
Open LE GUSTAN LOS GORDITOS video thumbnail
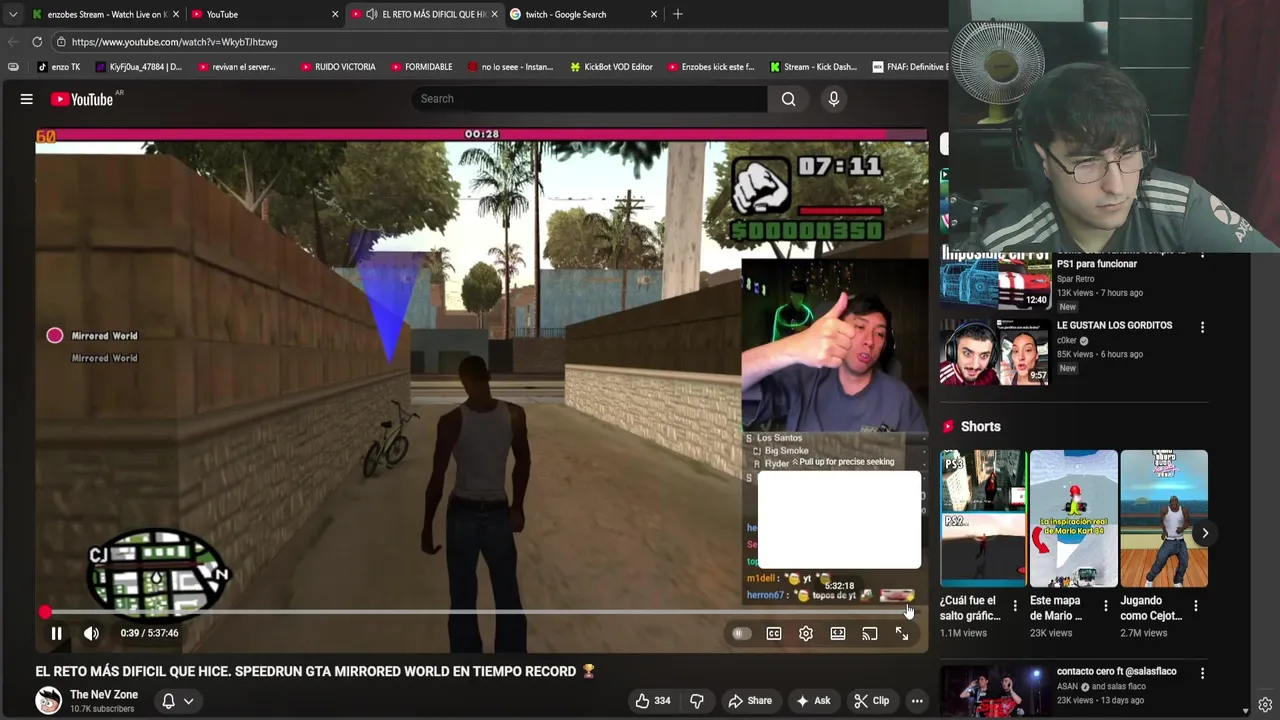(x=994, y=352)
